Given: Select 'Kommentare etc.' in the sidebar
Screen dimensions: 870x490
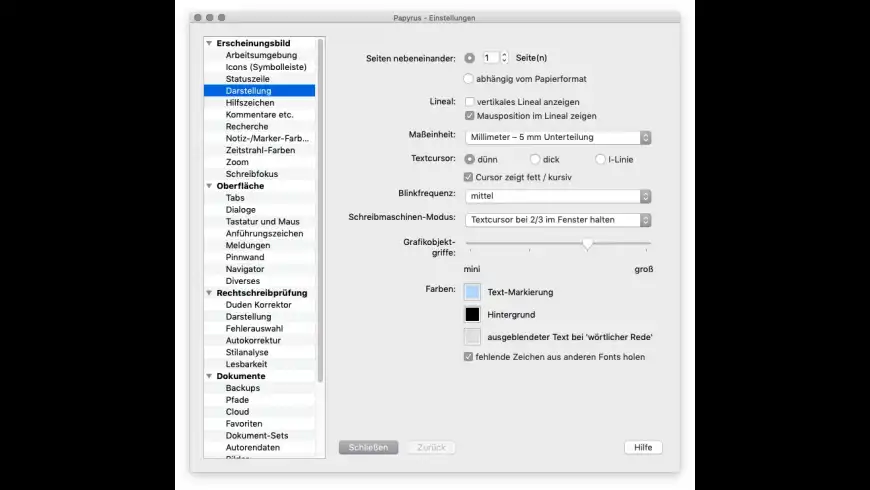Looking at the screenshot, I should click(260, 114).
